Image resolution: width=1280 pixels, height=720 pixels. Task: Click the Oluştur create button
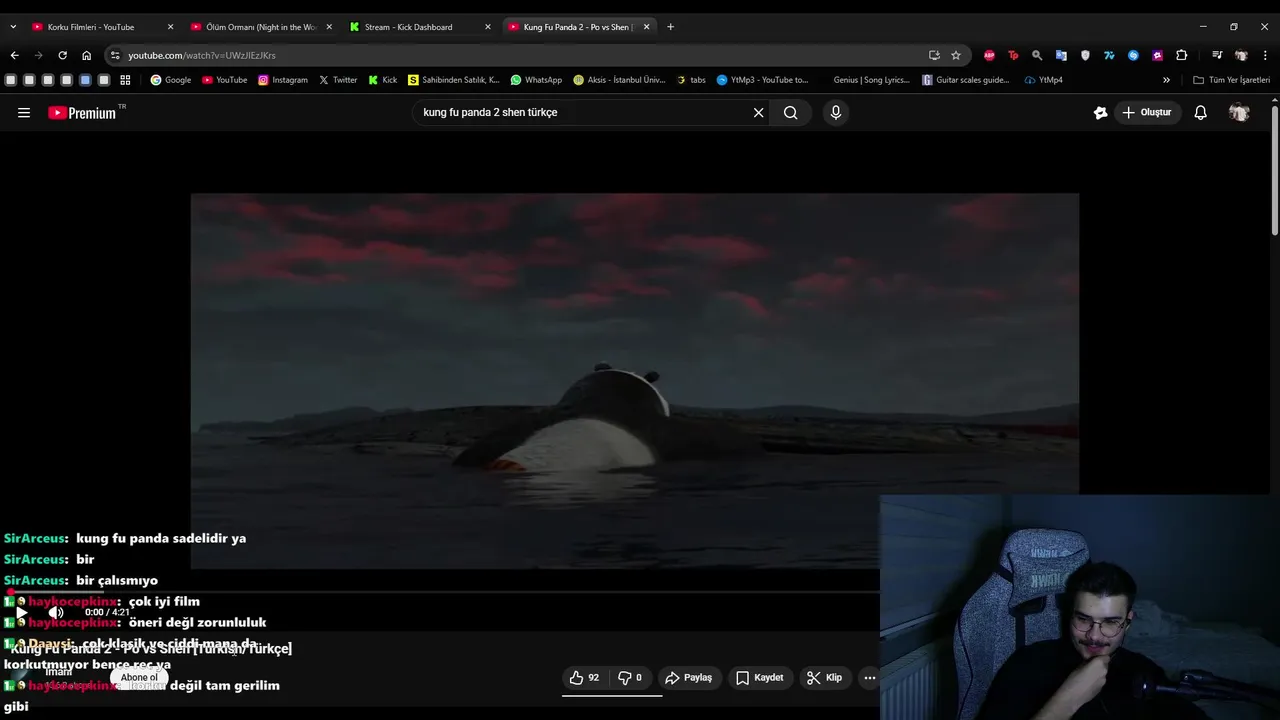pos(1146,113)
